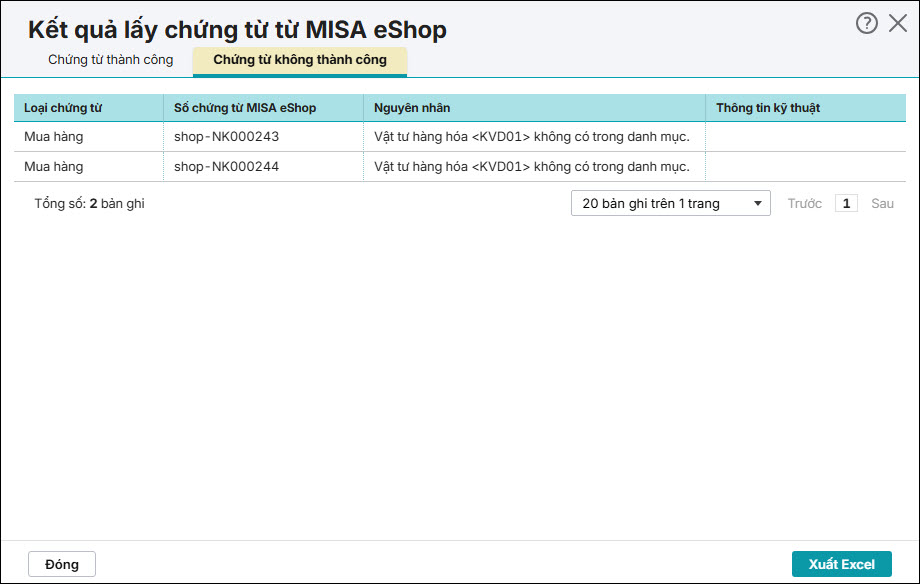Go to previous page with Trước
This screenshot has width=920, height=584.
pos(804,204)
